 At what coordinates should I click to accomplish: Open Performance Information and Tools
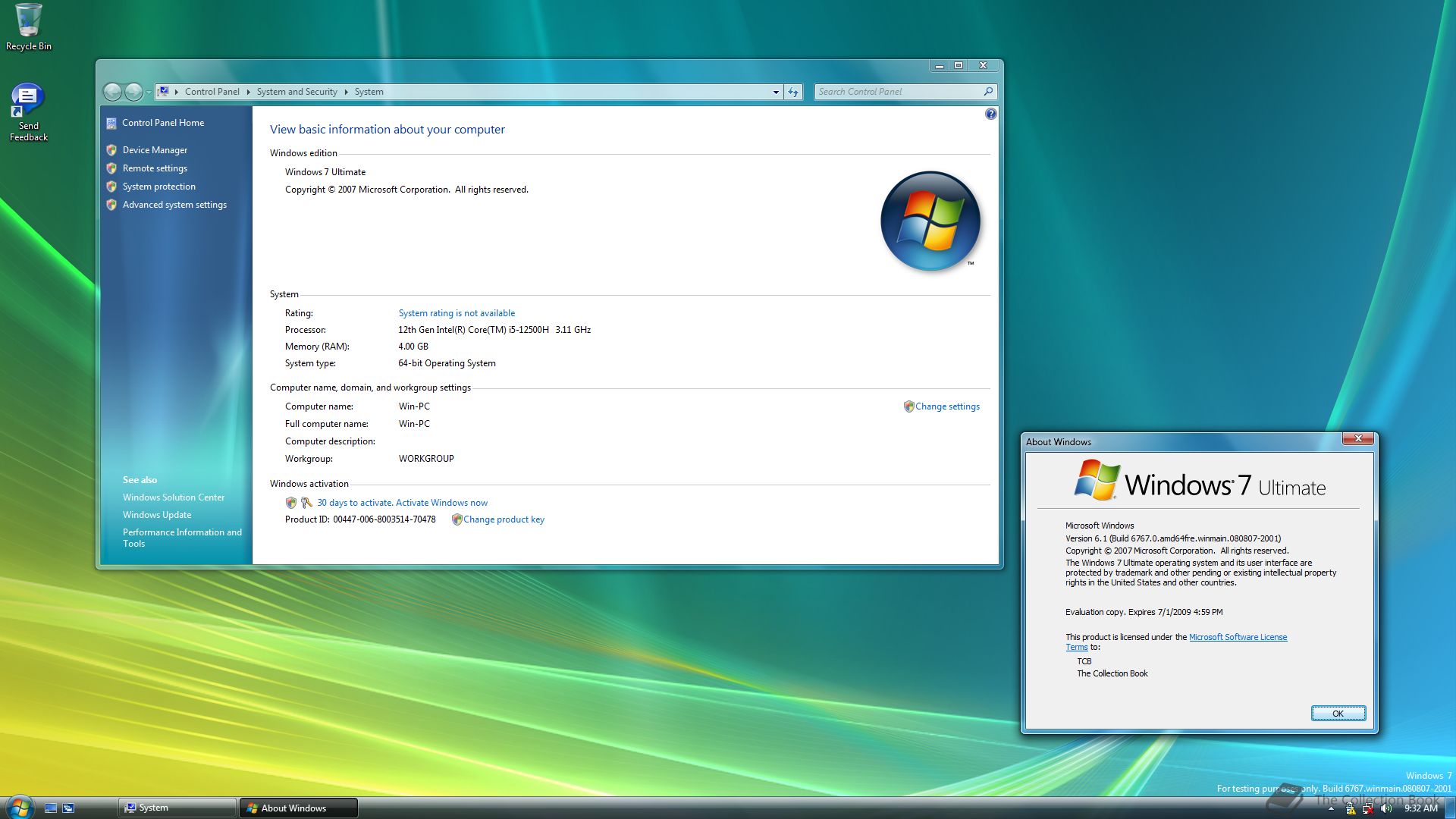pyautogui.click(x=182, y=538)
